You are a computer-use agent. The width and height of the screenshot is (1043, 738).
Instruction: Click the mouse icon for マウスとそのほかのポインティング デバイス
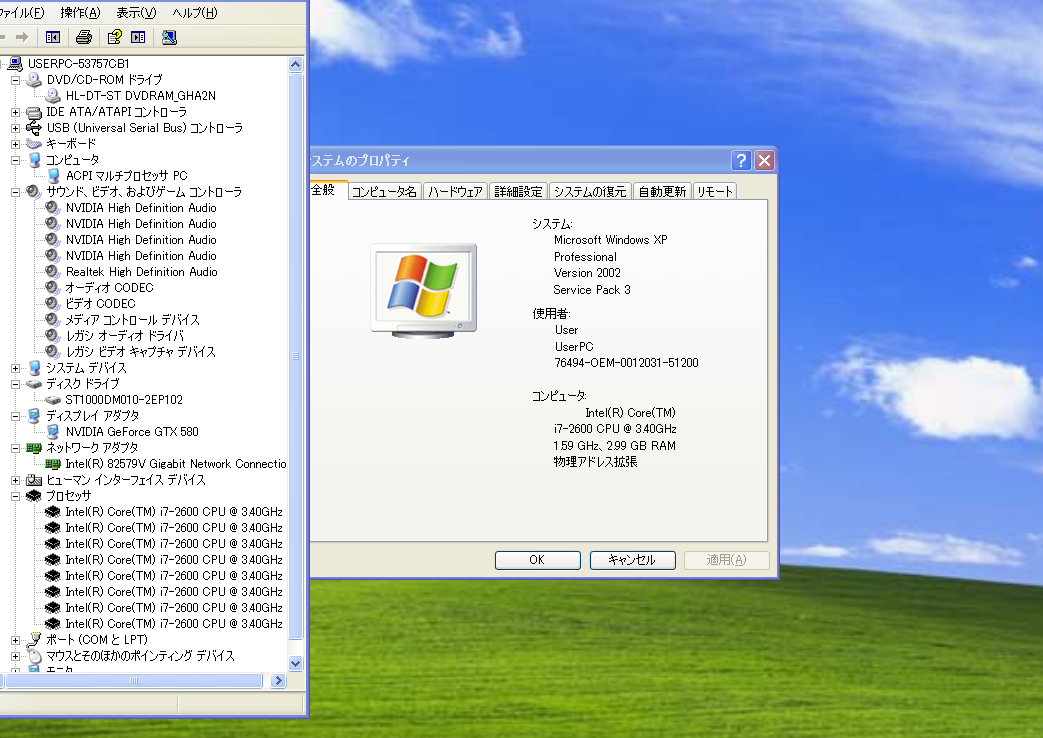pos(34,656)
